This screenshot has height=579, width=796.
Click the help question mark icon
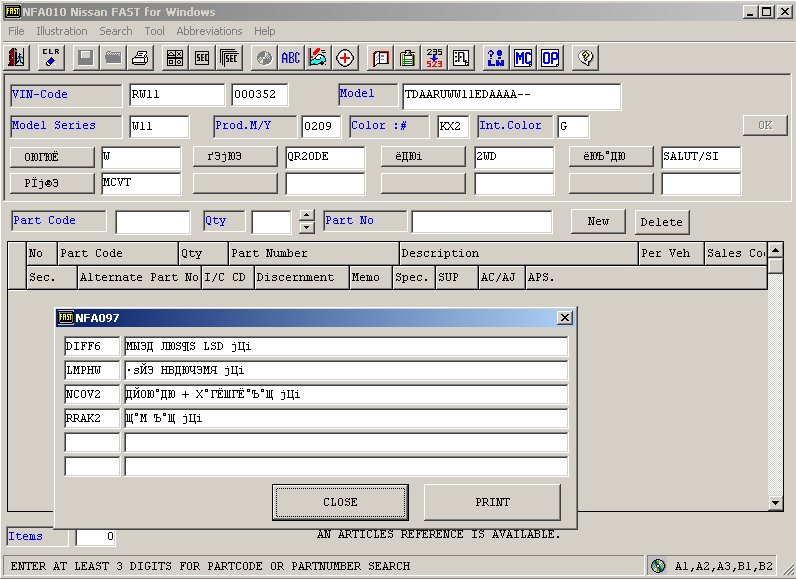point(587,58)
